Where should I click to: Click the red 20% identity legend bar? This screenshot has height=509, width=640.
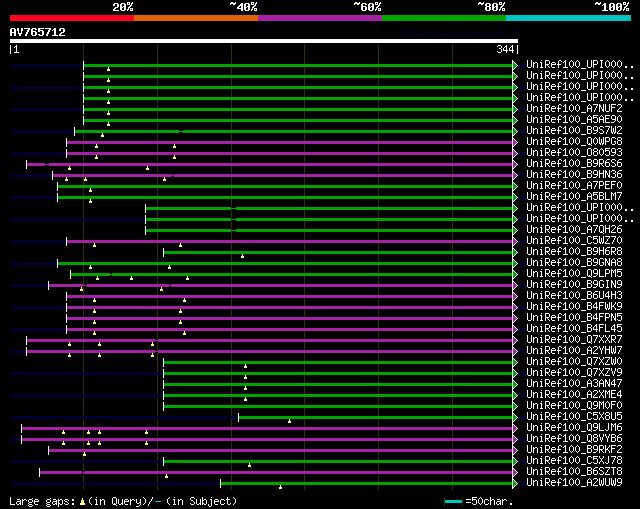pyautogui.click(x=71, y=17)
